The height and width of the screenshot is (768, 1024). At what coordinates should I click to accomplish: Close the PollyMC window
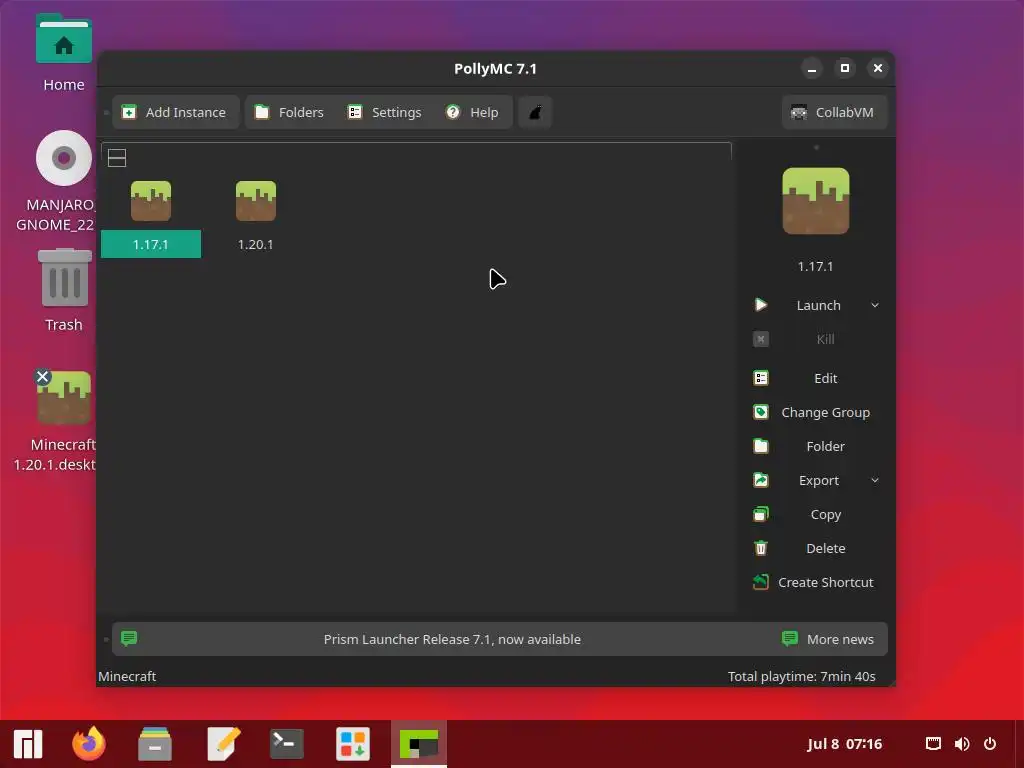click(x=878, y=69)
